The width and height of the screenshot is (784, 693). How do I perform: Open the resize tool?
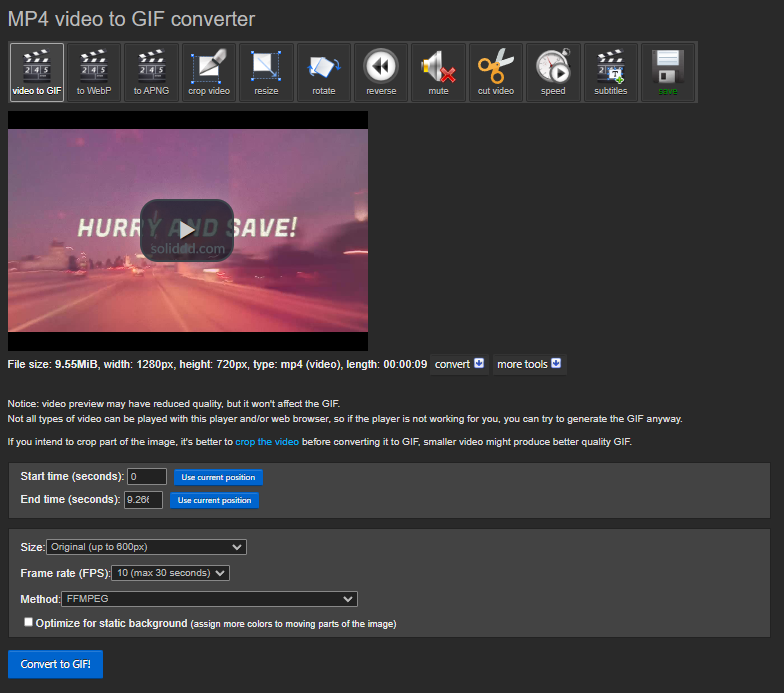(x=266, y=72)
